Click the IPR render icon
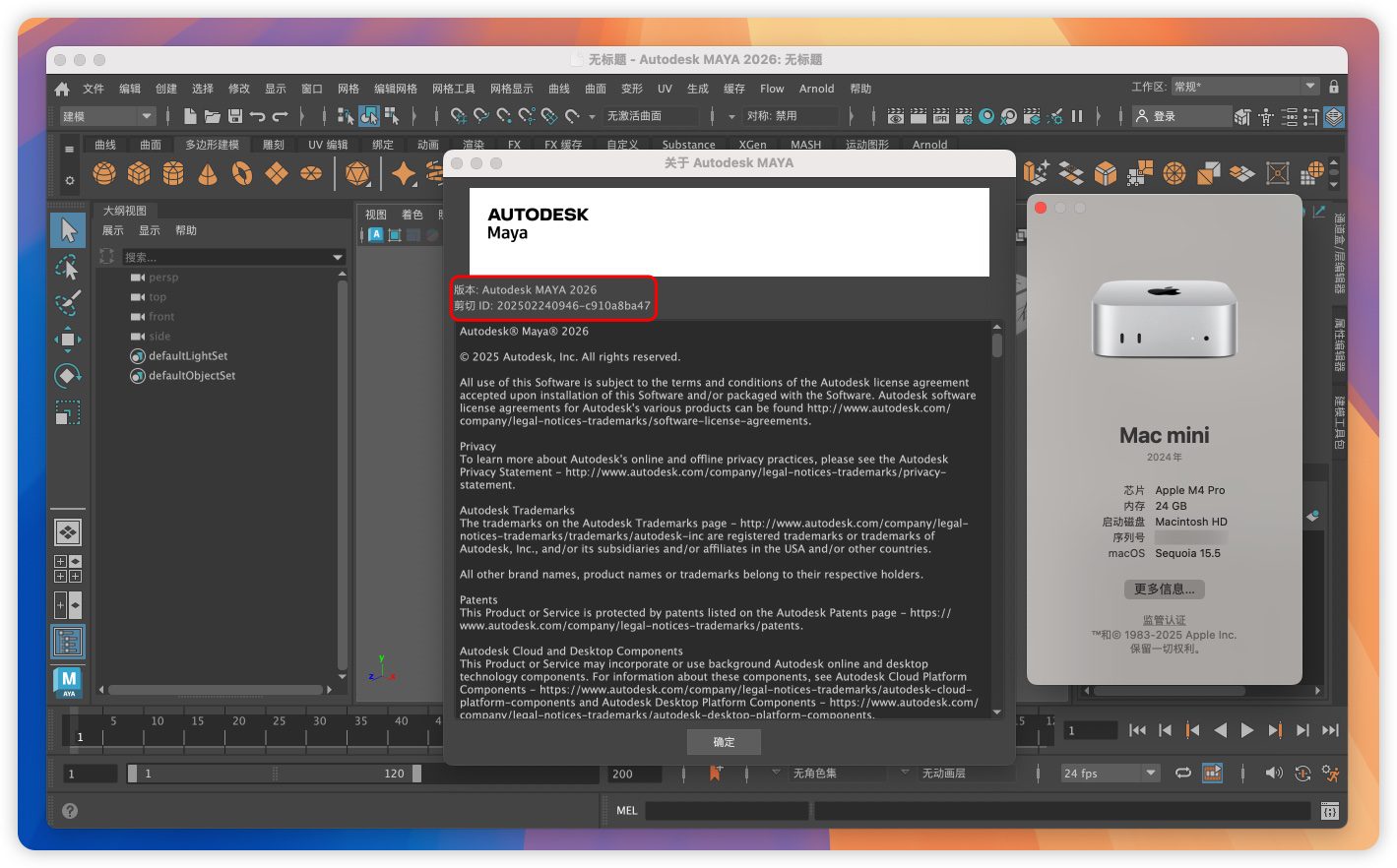The width and height of the screenshot is (1397, 868). coord(940,116)
